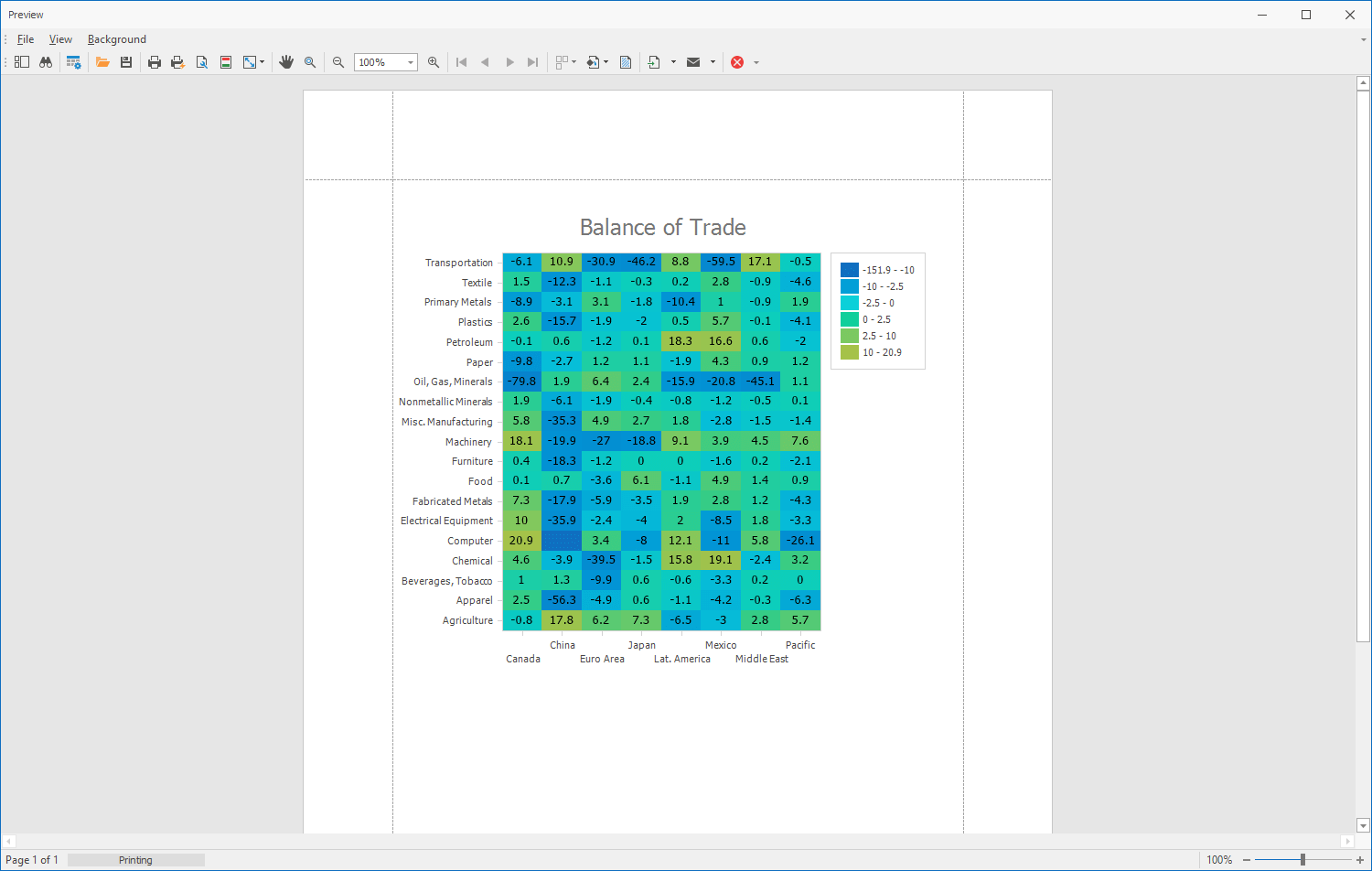Click the Zoom In magnifier icon
This screenshot has width=1372, height=871.
click(x=434, y=62)
